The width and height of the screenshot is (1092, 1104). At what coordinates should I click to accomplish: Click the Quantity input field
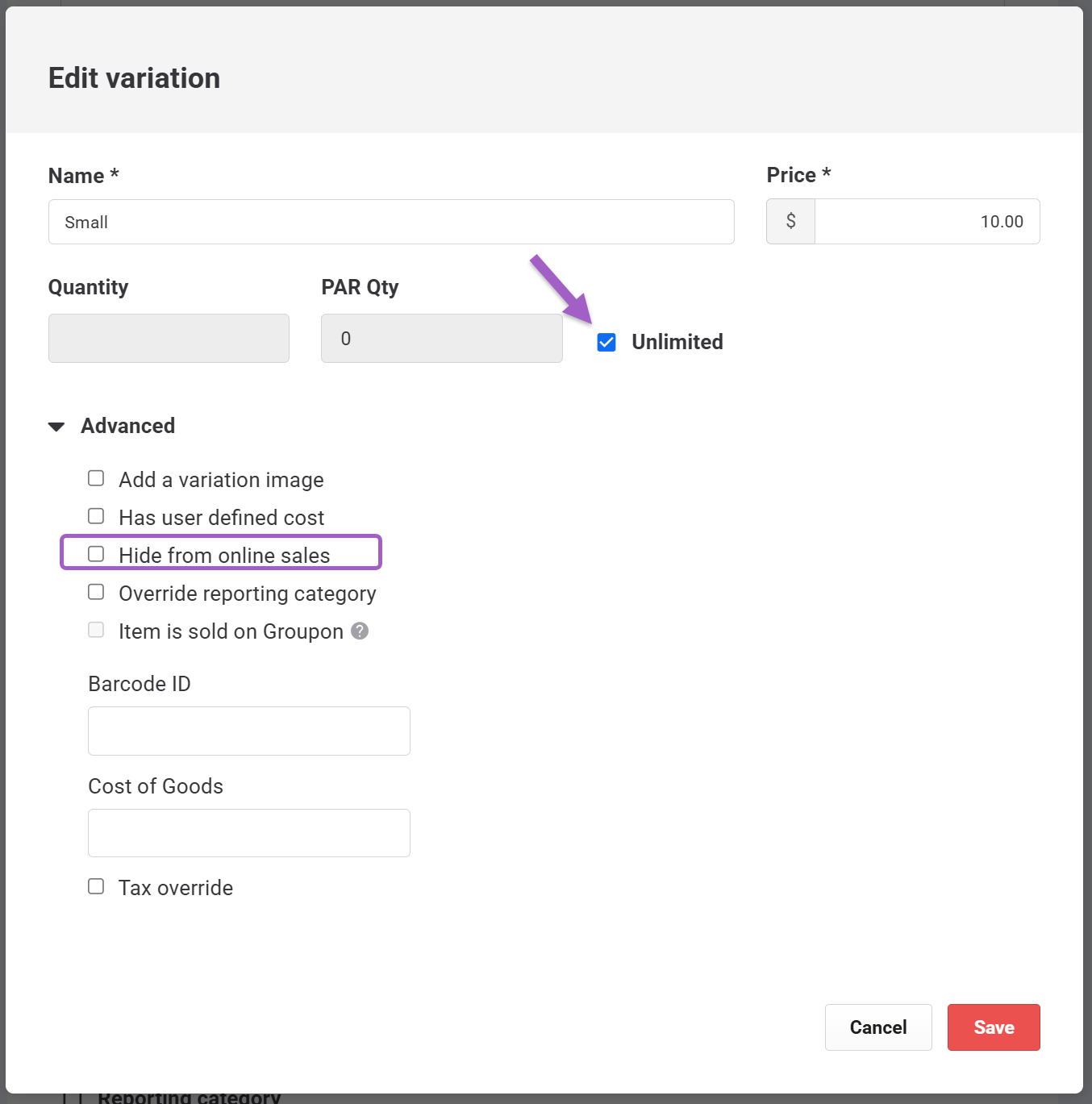tap(169, 338)
